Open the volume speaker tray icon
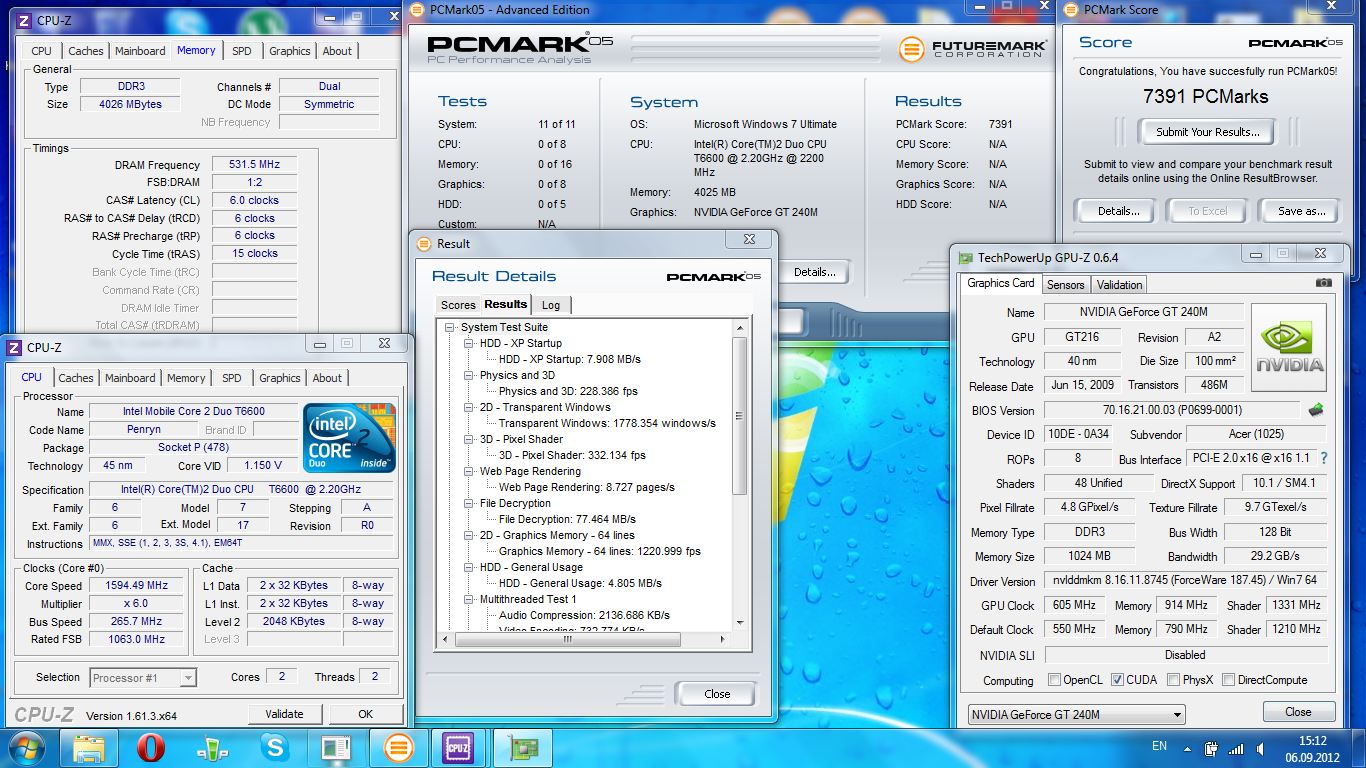1366x768 pixels. click(x=1262, y=748)
